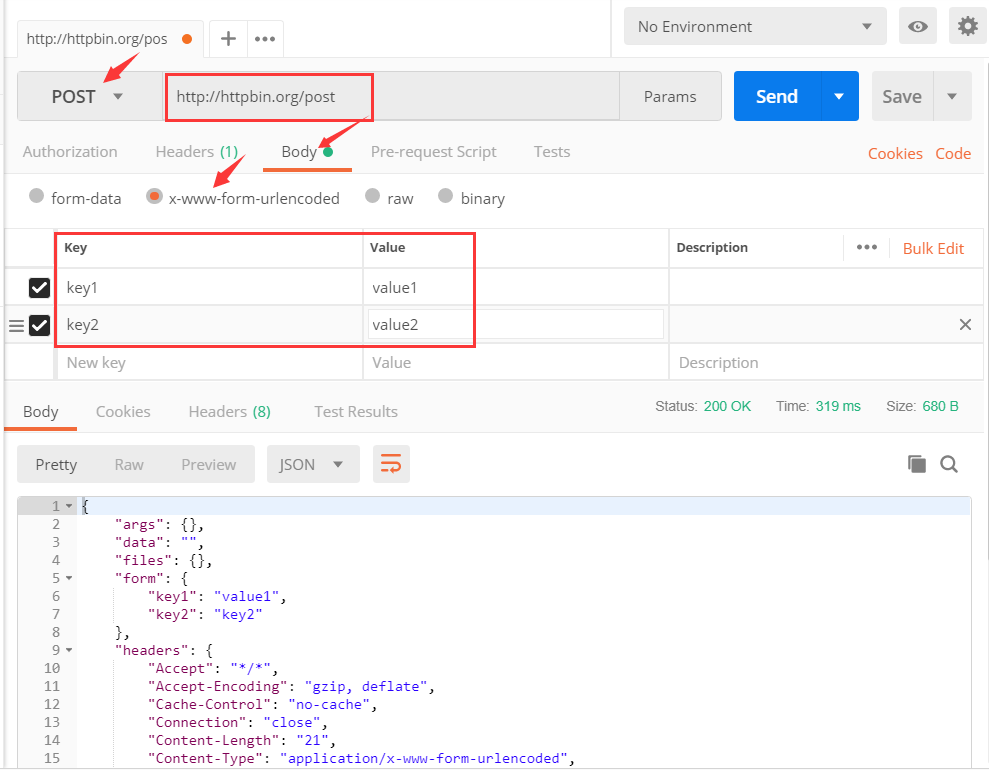Open environment quick look eye icon
Screen dimensions: 989x770
[x=917, y=27]
